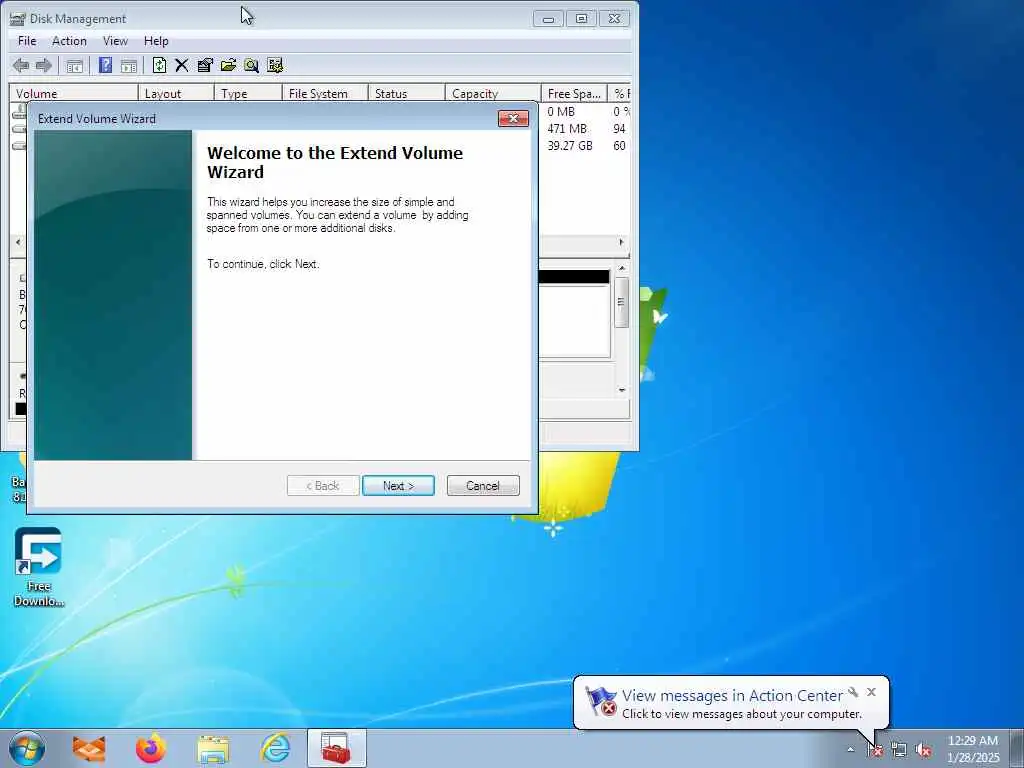
Task: Click the volume list left scroll arrow
Action: point(18,242)
